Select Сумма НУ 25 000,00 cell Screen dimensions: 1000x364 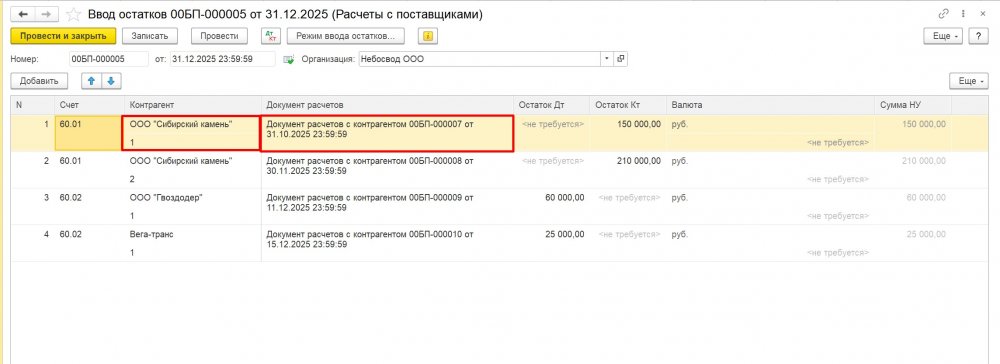tap(913, 235)
